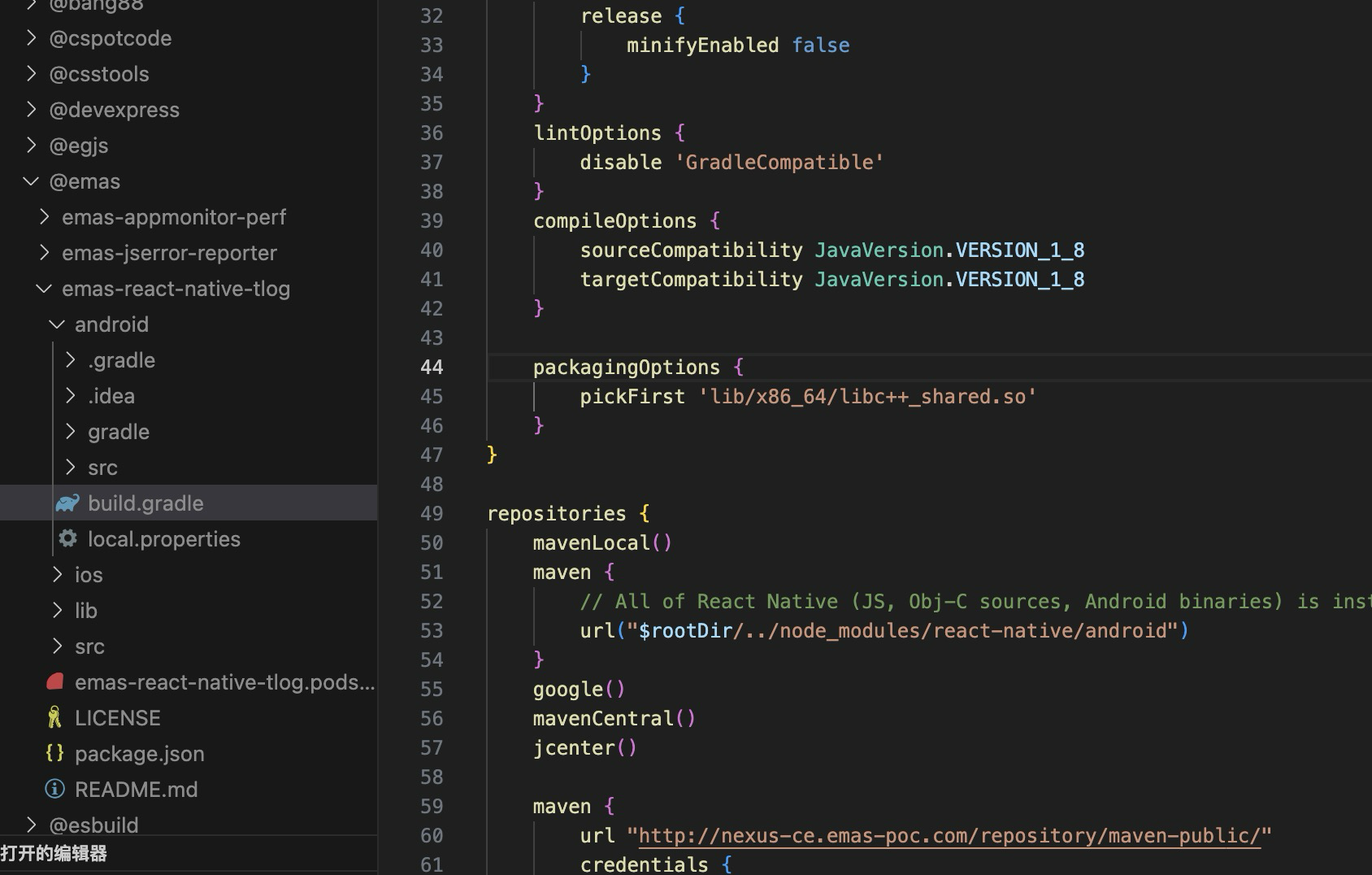Open the emas-react-native-tlog.podspec file
The width and height of the screenshot is (1372, 875).
point(225,682)
